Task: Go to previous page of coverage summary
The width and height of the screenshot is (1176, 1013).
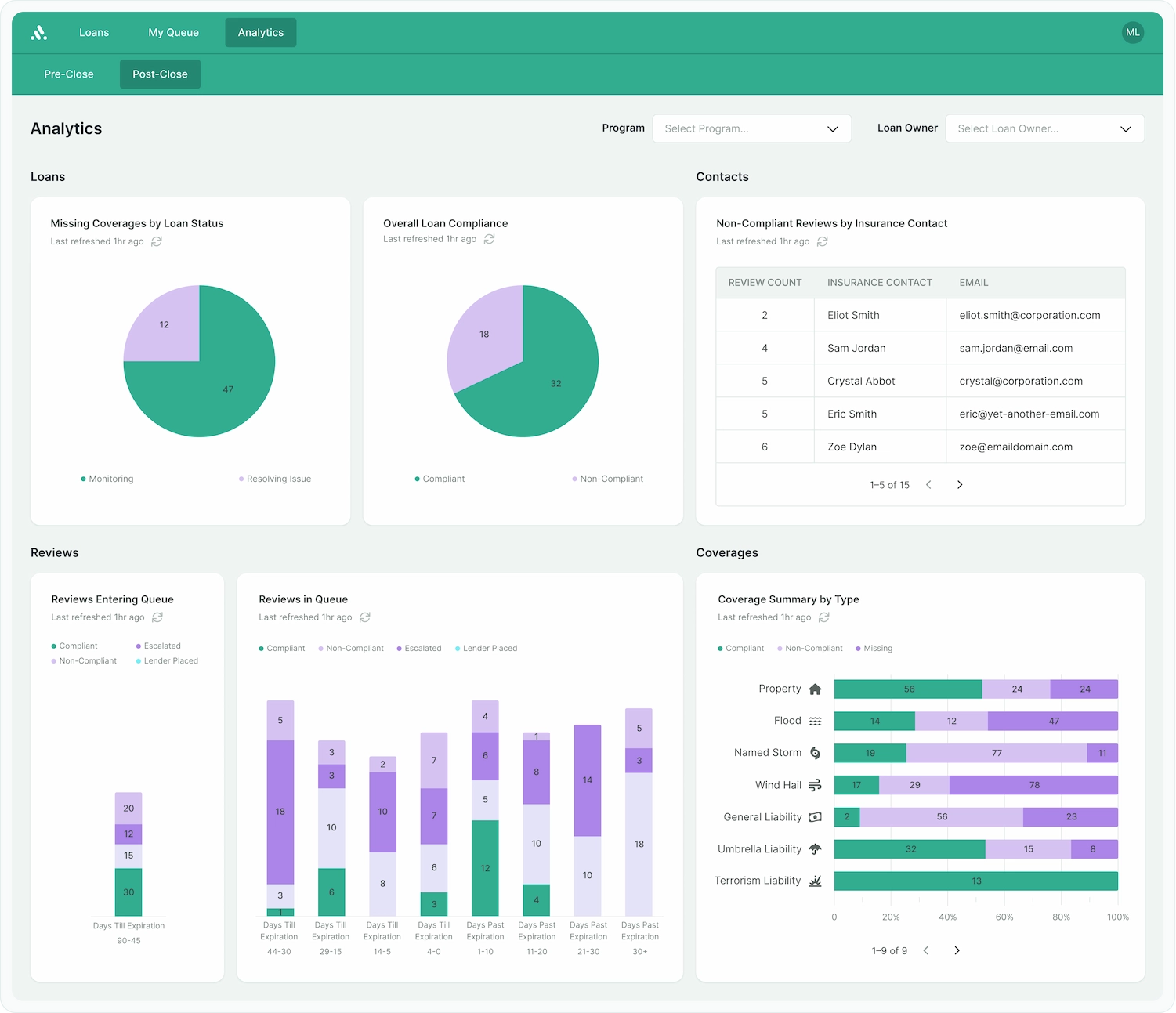Action: pos(925,950)
